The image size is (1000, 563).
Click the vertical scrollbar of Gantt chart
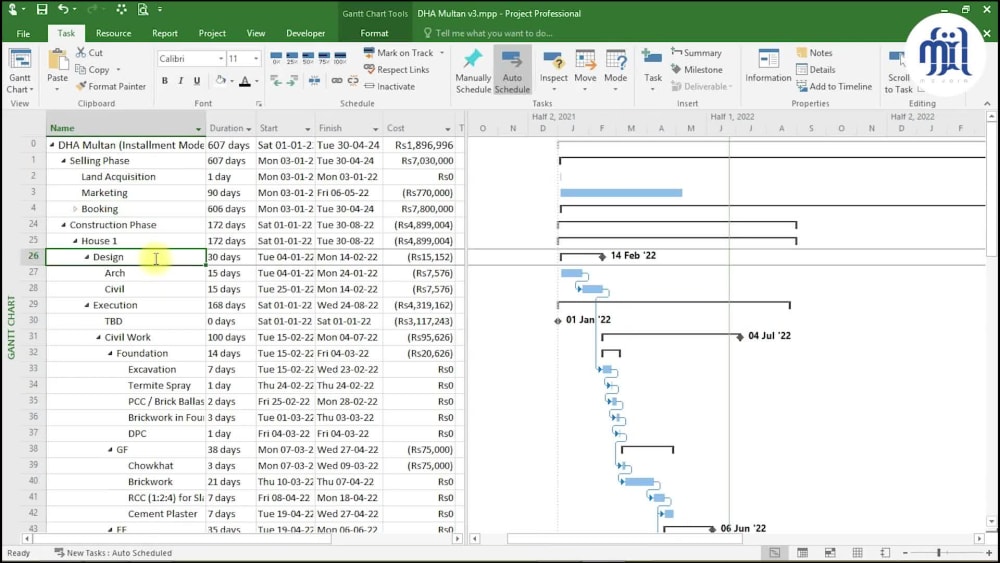tap(991, 319)
